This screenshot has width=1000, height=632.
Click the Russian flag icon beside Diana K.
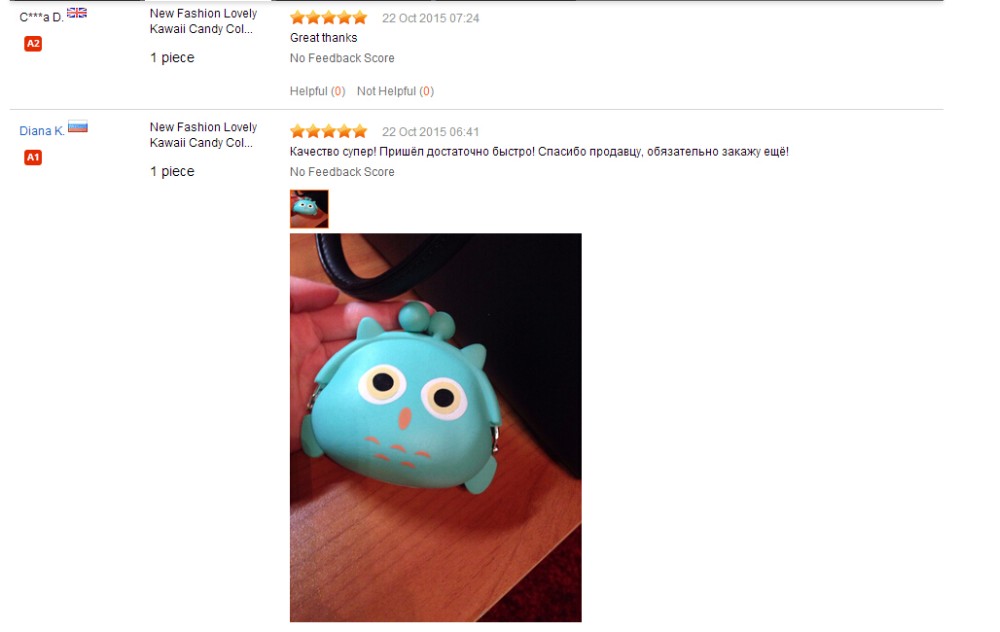[78, 126]
